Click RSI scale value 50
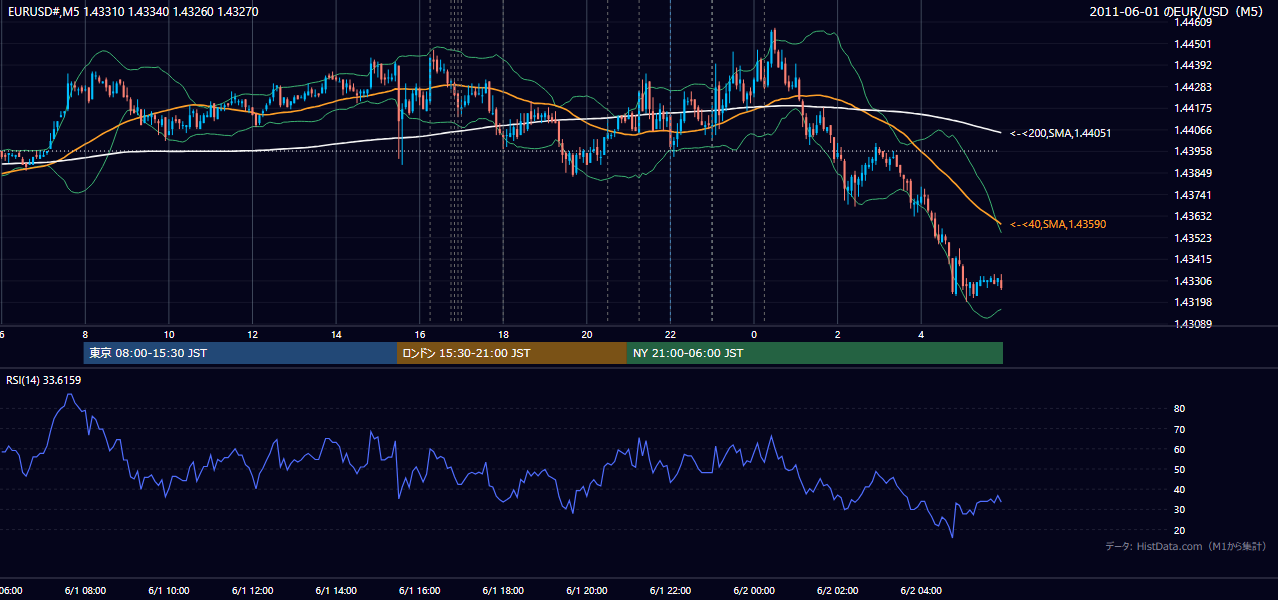Image resolution: width=1278 pixels, height=600 pixels. [x=1180, y=469]
